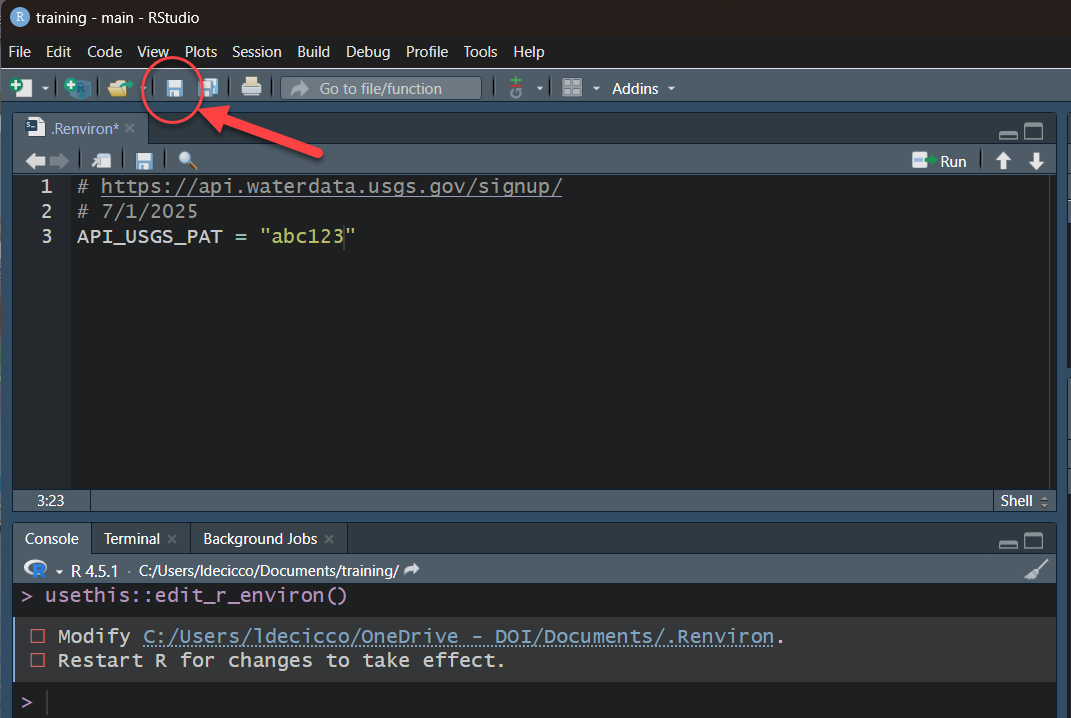This screenshot has width=1071, height=718.
Task: Go to next section with down arrow
Action: pos(1036,161)
